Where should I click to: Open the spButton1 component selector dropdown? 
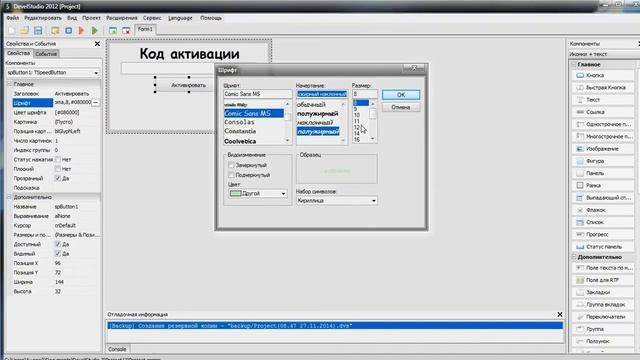(53, 73)
